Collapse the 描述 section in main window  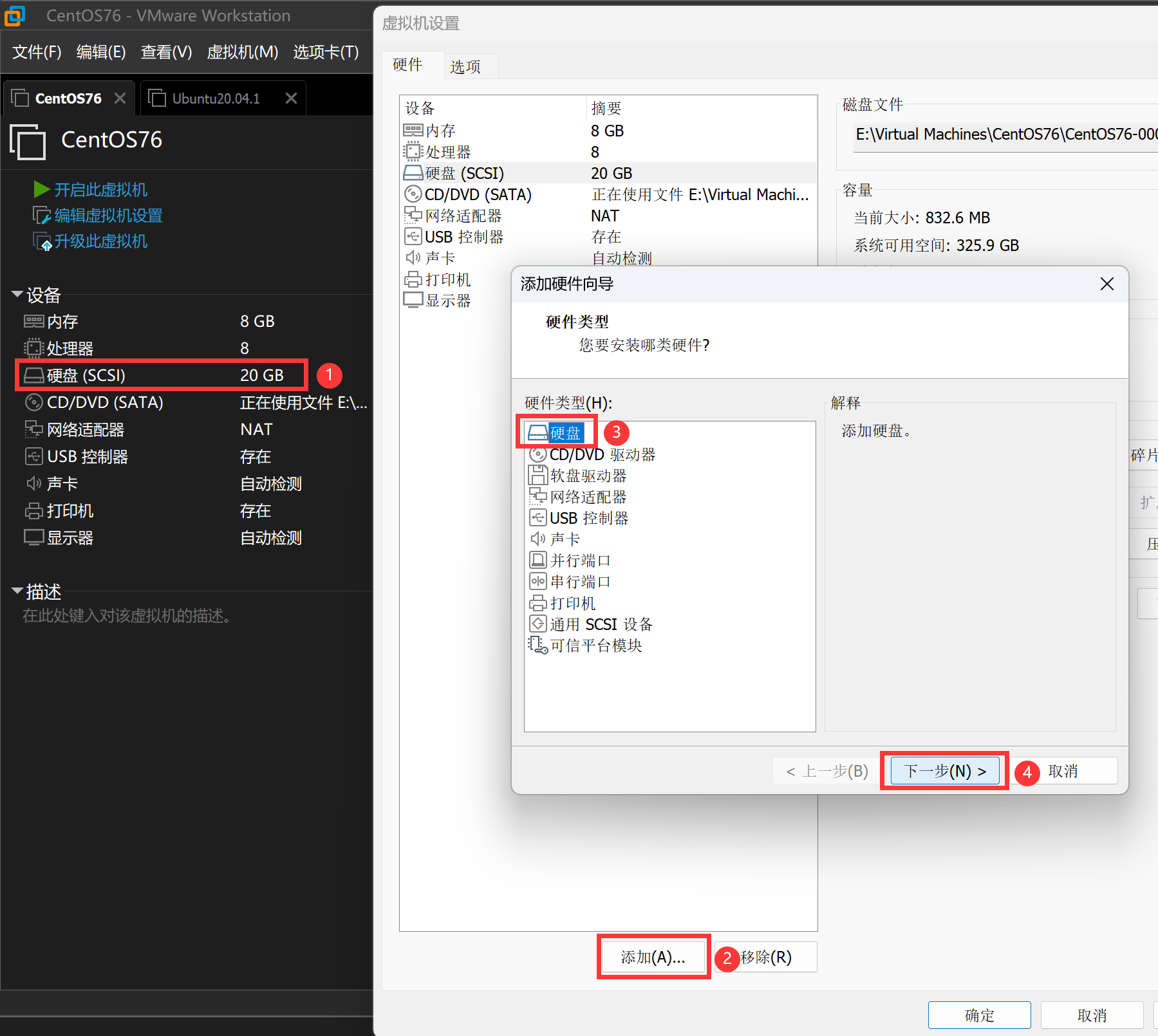click(17, 591)
